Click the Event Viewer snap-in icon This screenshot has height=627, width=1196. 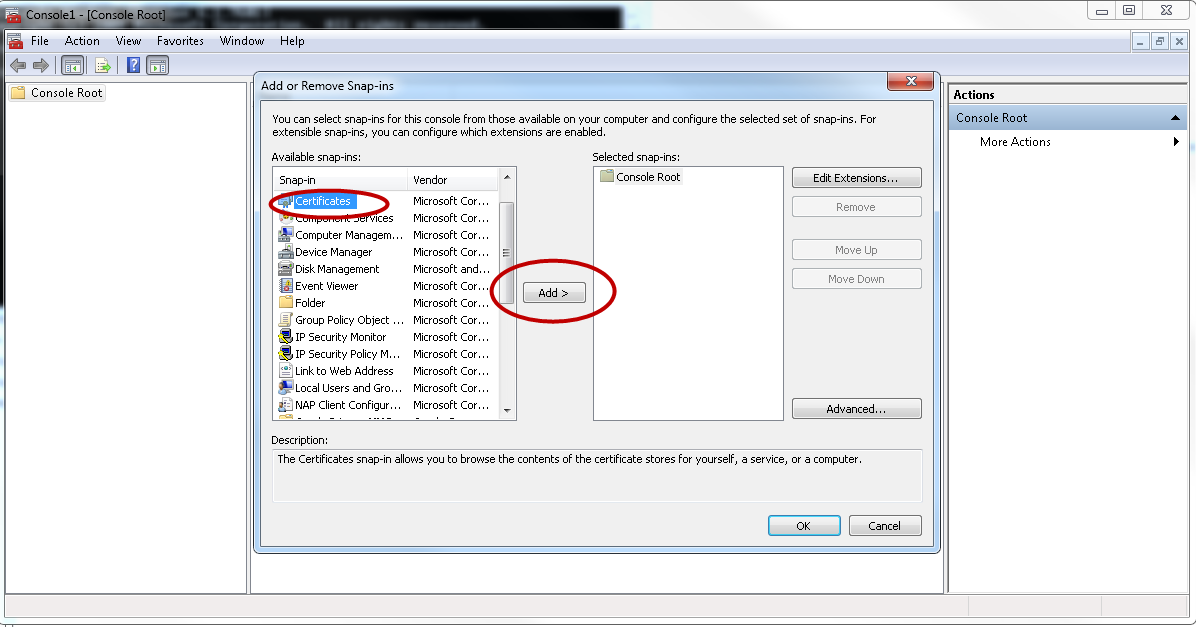(285, 286)
